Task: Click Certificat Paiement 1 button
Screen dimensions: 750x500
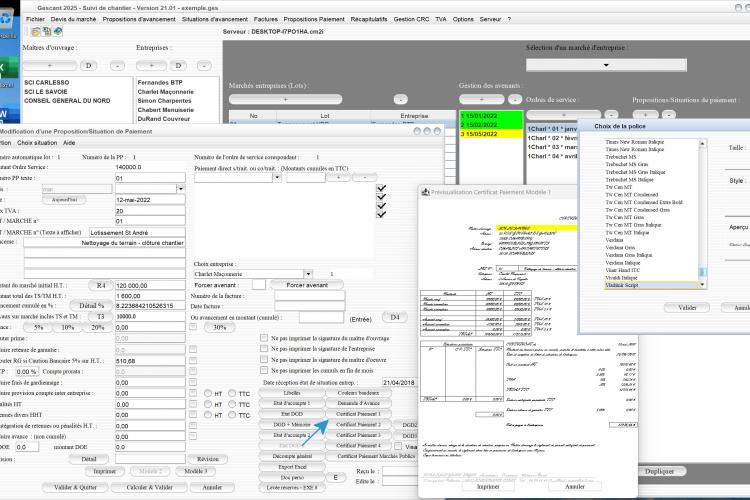Action: (358, 414)
